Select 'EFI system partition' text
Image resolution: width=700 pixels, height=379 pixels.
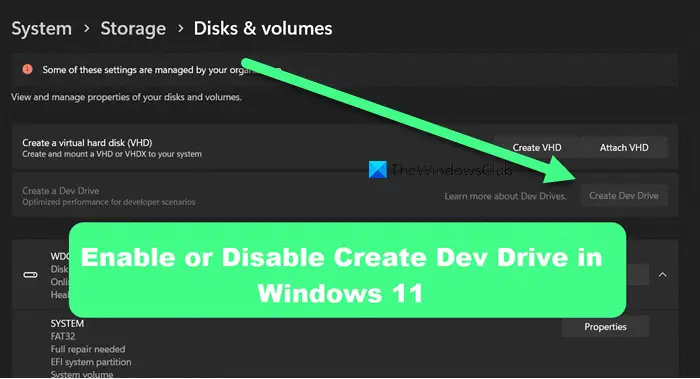(91, 362)
